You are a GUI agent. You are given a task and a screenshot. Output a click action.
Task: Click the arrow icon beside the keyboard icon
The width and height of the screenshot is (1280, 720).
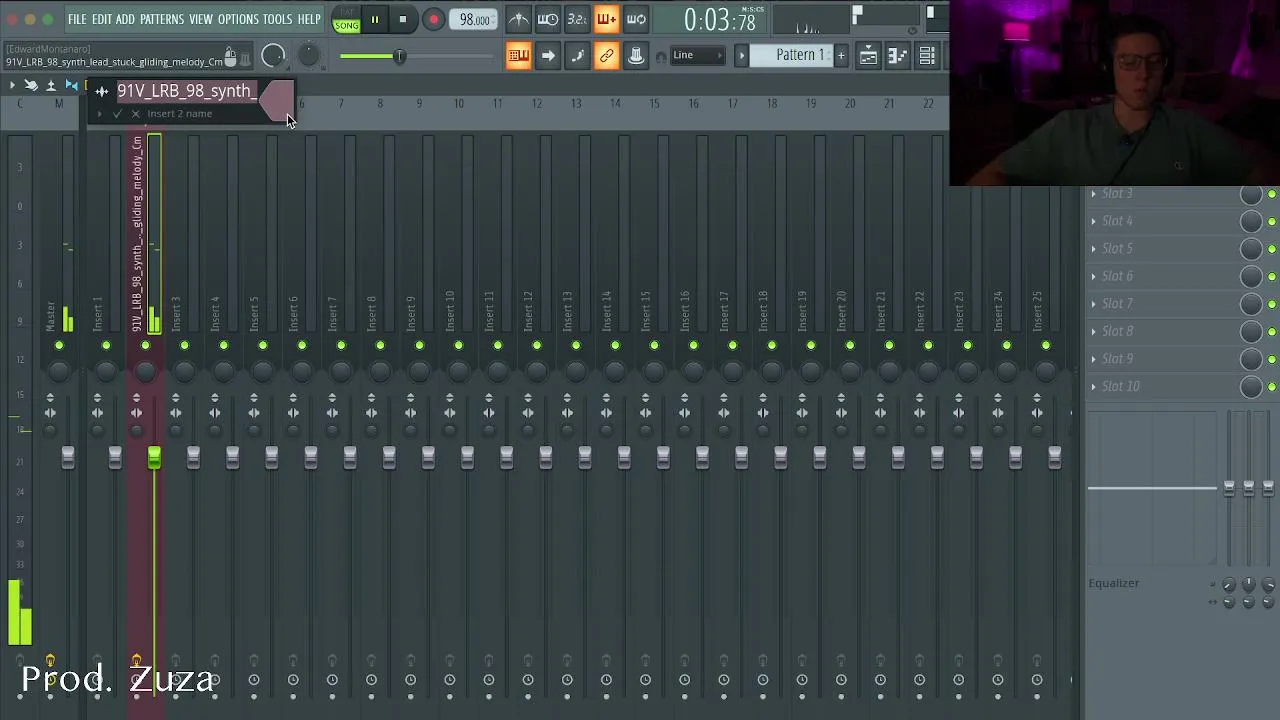click(x=548, y=55)
